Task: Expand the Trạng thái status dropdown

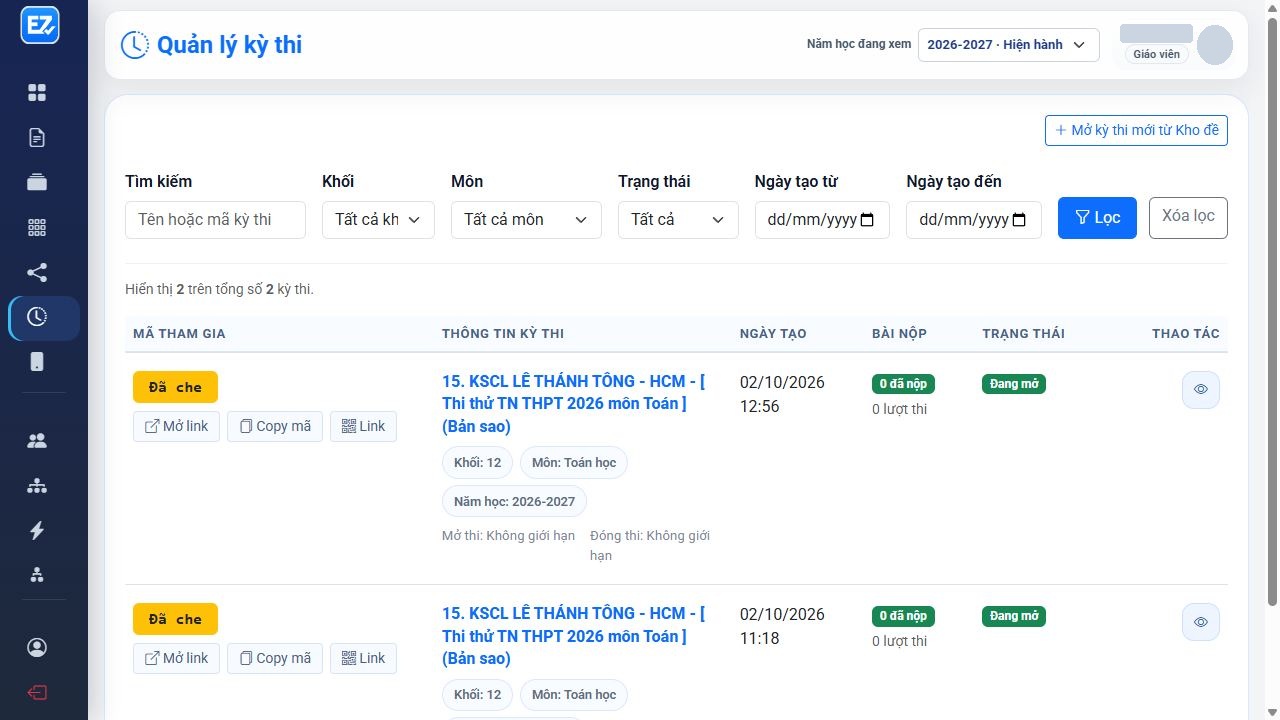Action: pyautogui.click(x=678, y=220)
